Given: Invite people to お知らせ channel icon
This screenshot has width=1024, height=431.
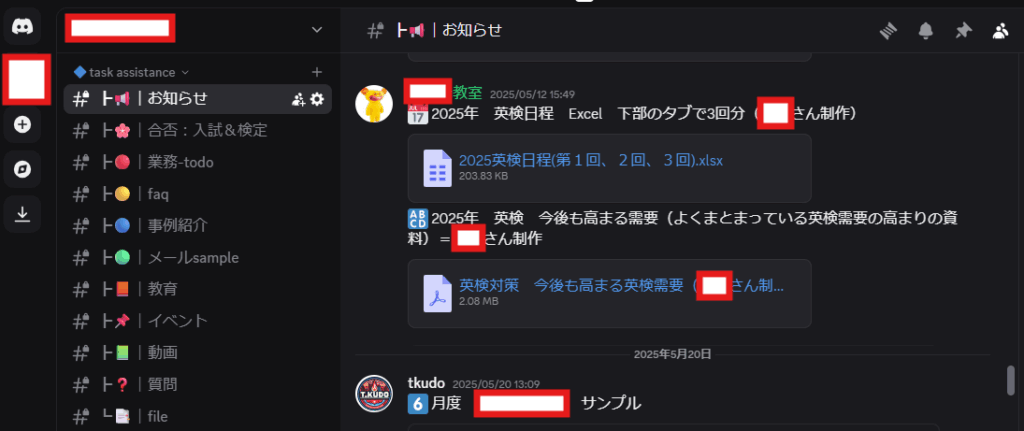Looking at the screenshot, I should [x=299, y=99].
